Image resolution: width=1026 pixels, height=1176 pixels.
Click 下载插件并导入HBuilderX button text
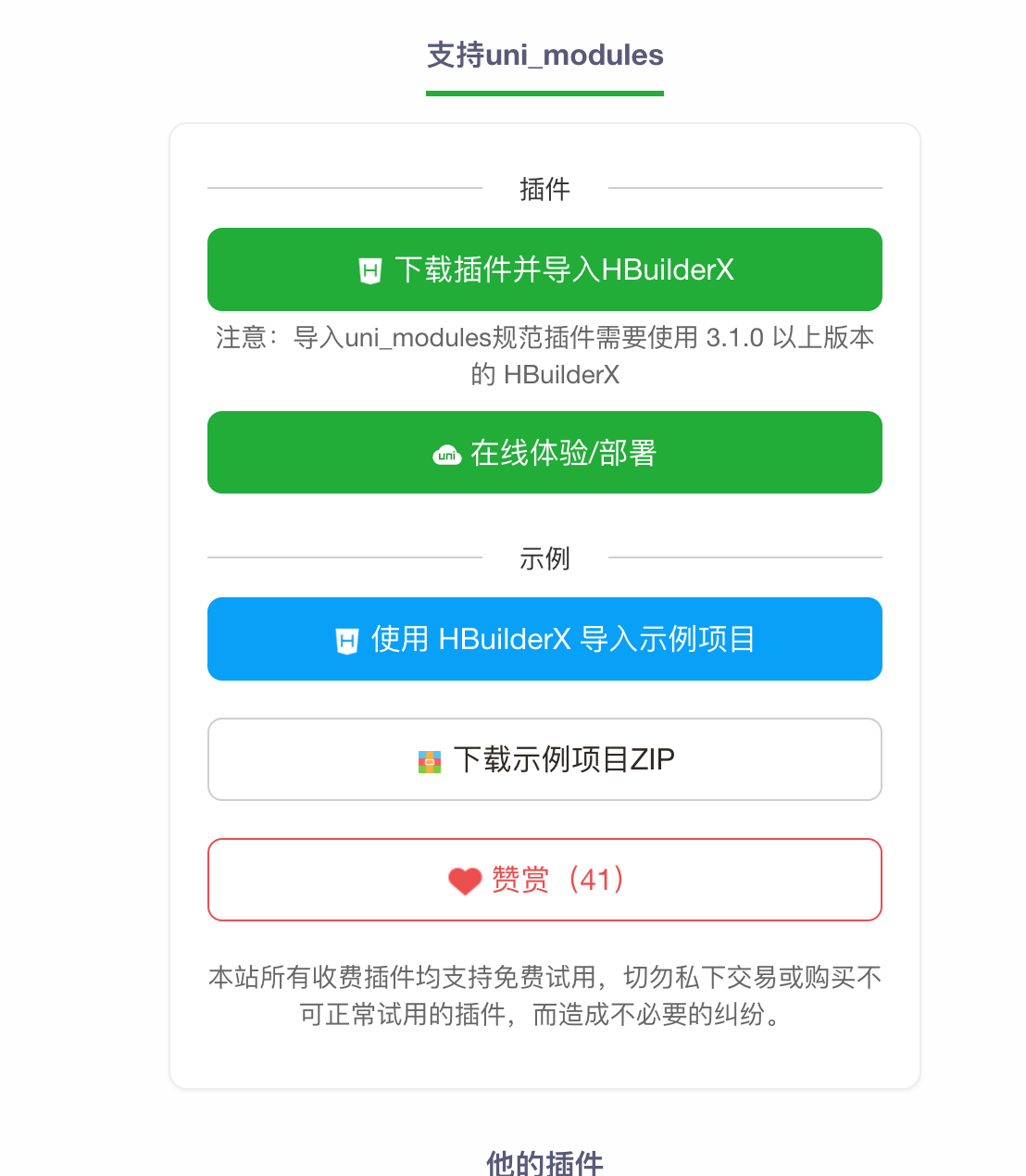tap(564, 269)
